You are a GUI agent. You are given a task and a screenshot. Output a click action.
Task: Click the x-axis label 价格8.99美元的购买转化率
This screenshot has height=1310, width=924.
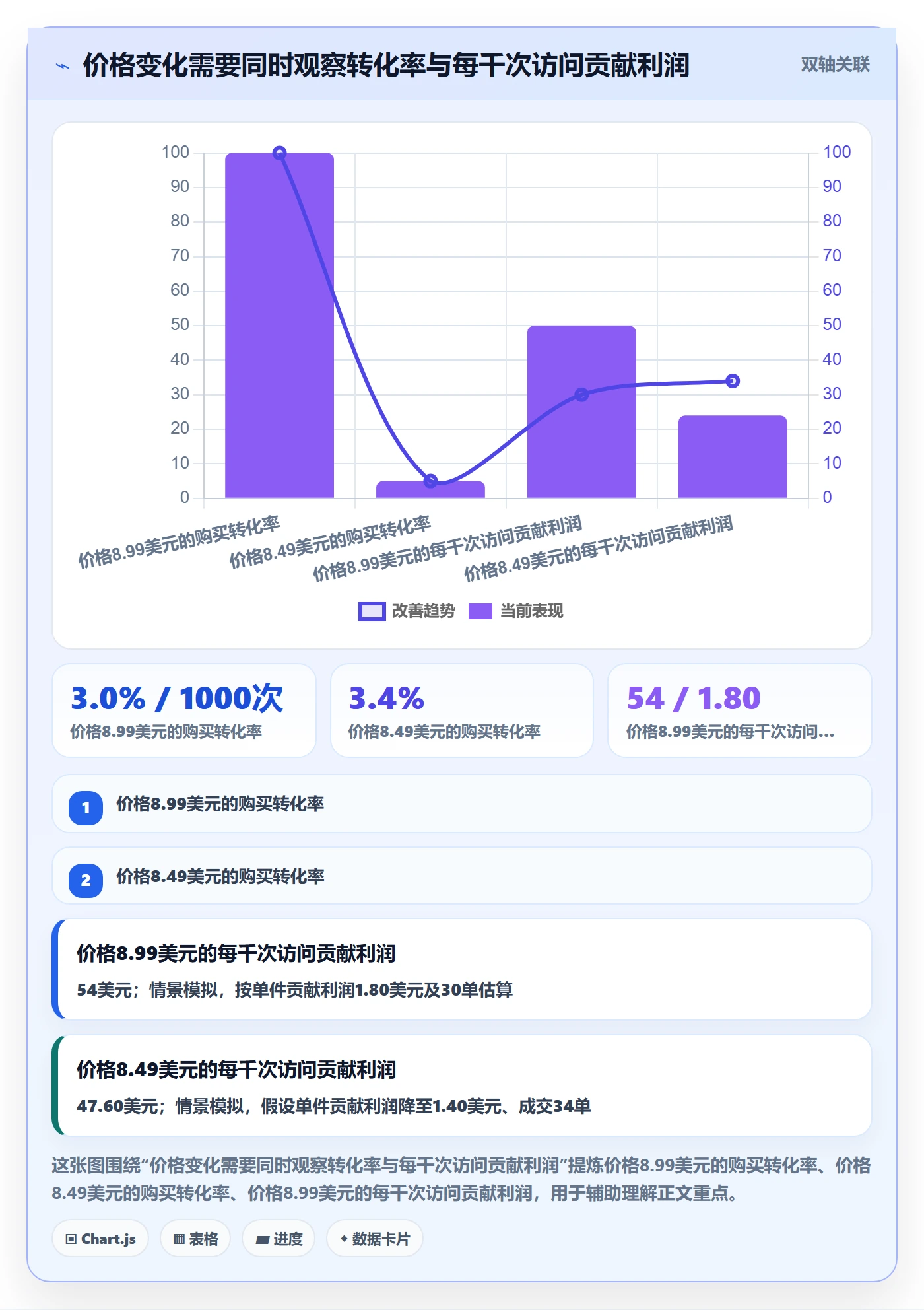click(179, 542)
